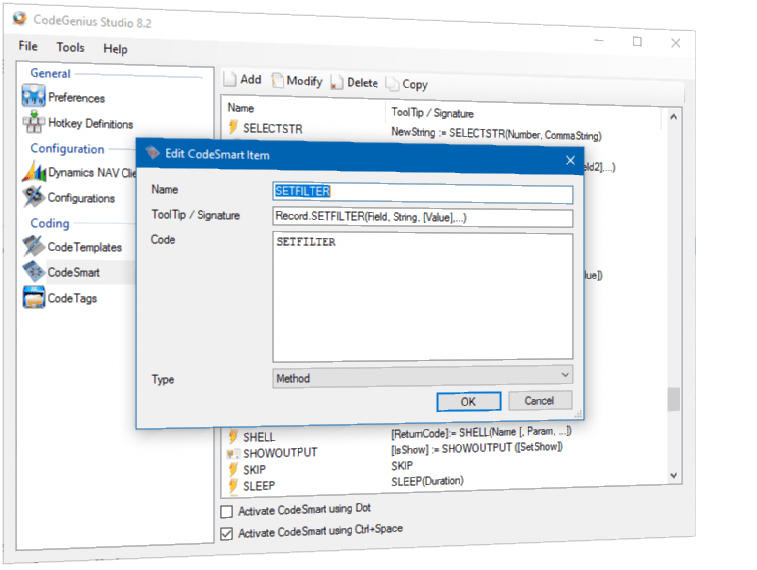Enable Activate CodeSmart using Dot
The image size is (757, 570).
click(x=226, y=512)
